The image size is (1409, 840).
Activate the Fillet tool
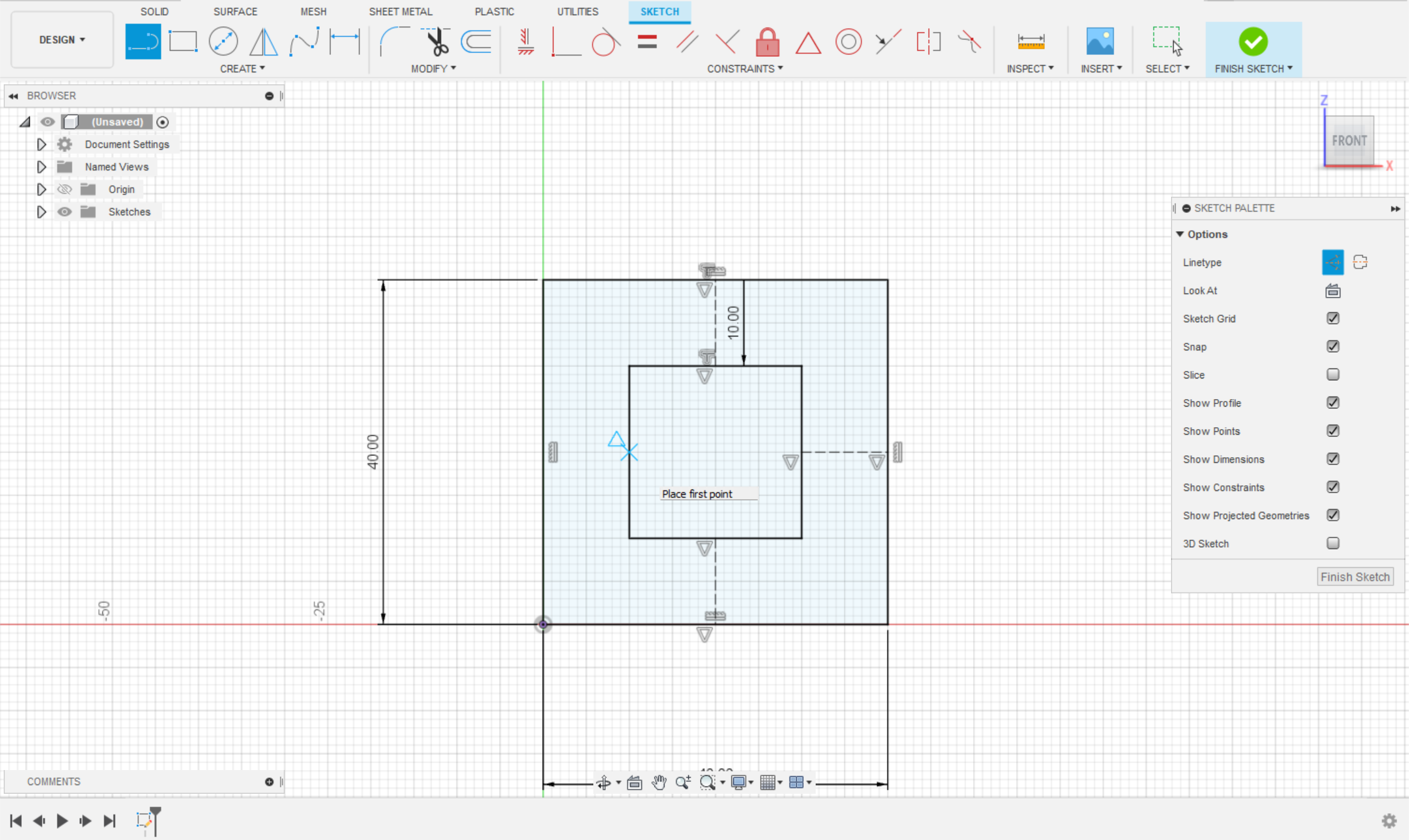[394, 42]
